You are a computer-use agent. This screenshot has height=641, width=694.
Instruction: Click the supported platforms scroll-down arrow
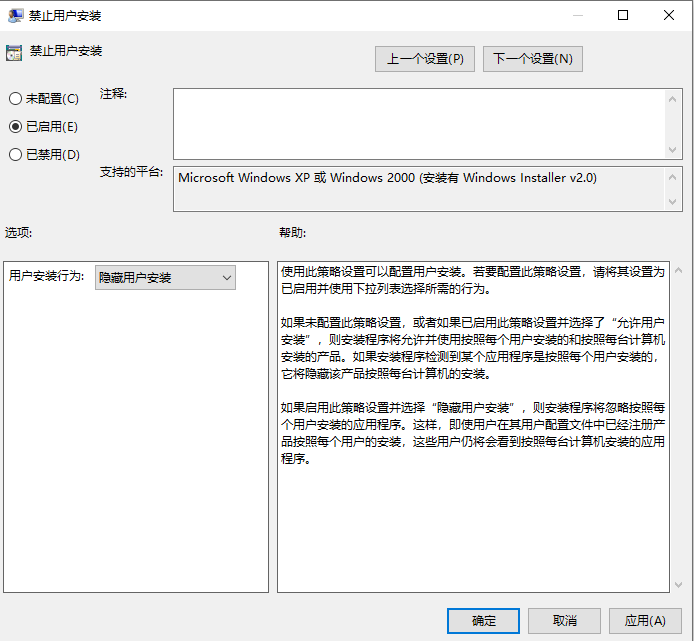pos(674,202)
